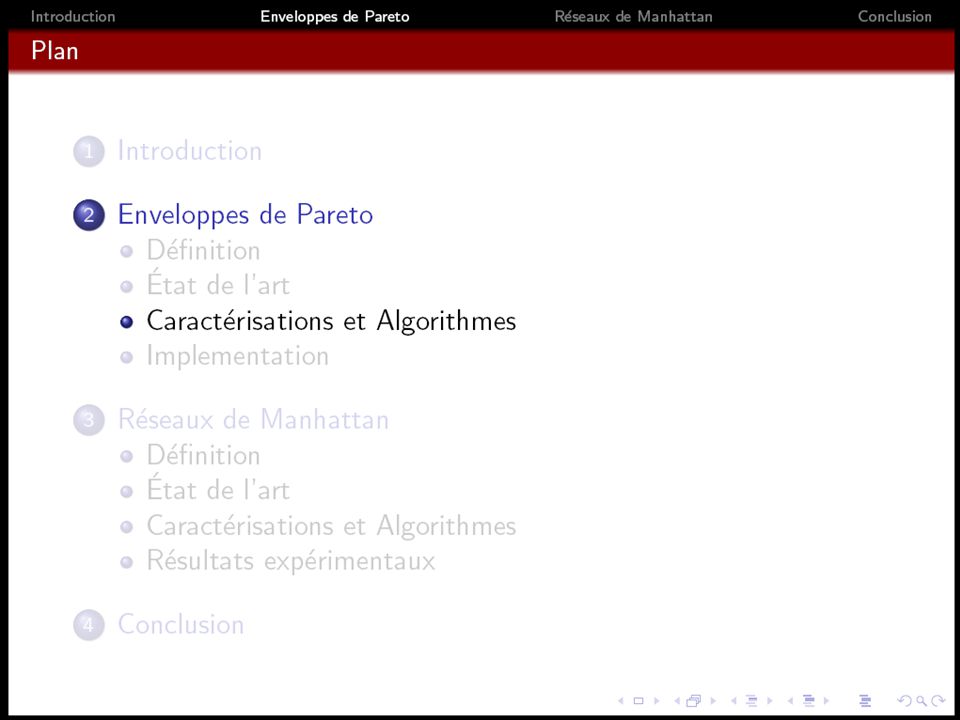The image size is (960, 720).
Task: Click the slide rectangle navigation icon
Action: click(x=639, y=701)
